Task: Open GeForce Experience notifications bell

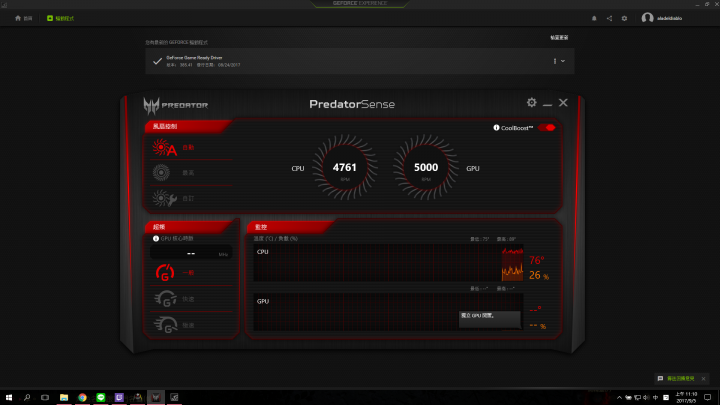Action: coord(594,18)
